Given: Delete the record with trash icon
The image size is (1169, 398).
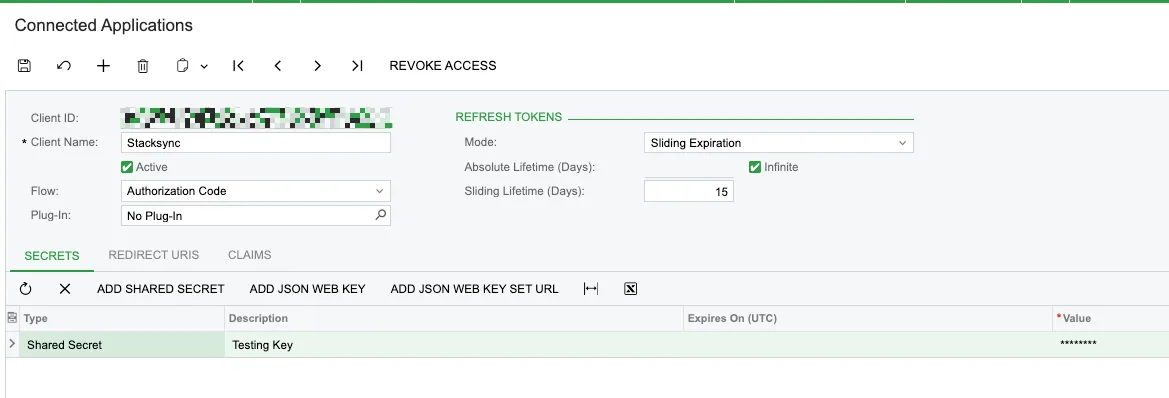Looking at the screenshot, I should tap(143, 66).
